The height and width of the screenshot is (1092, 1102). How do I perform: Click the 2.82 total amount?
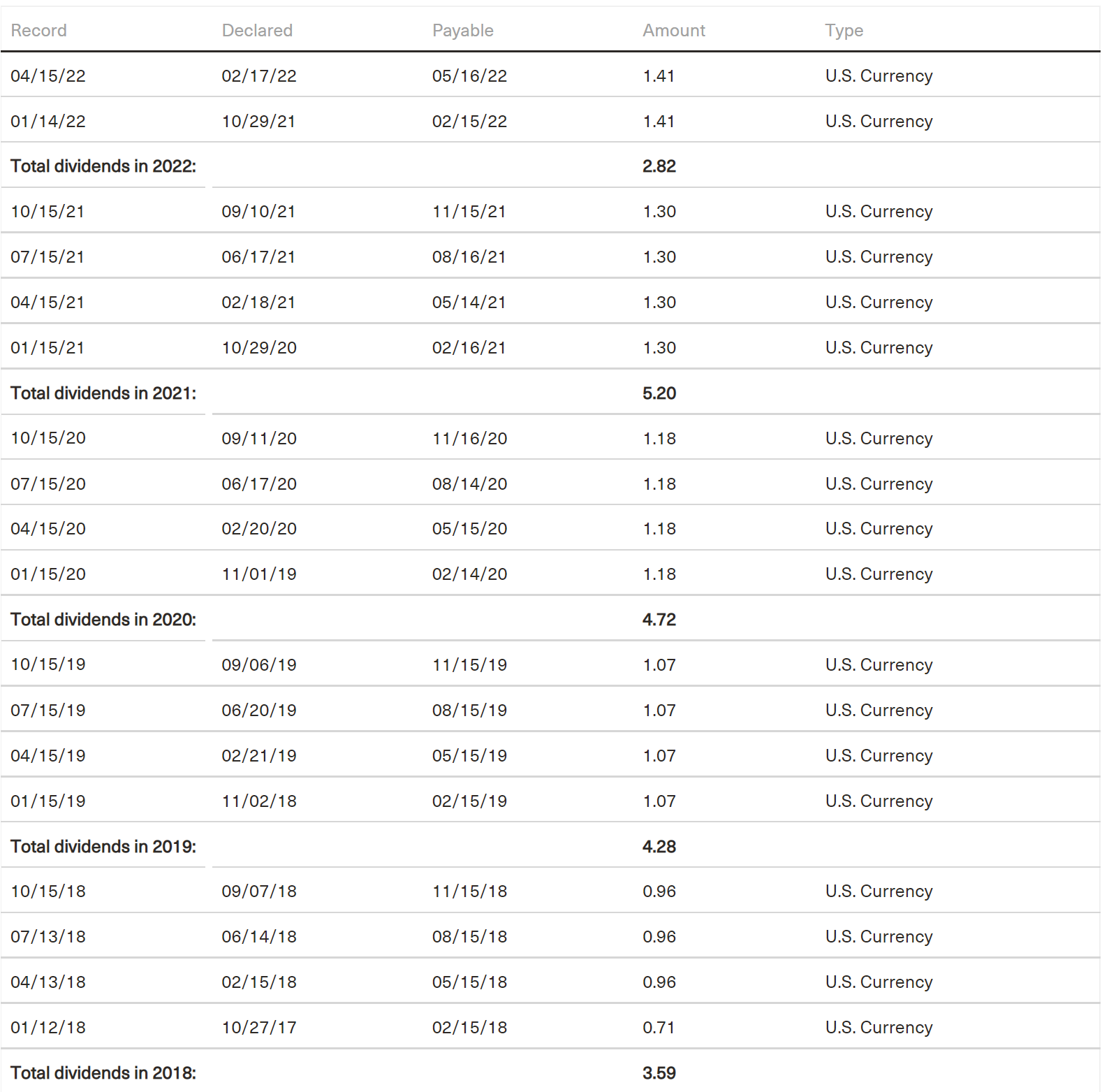pyautogui.click(x=659, y=166)
